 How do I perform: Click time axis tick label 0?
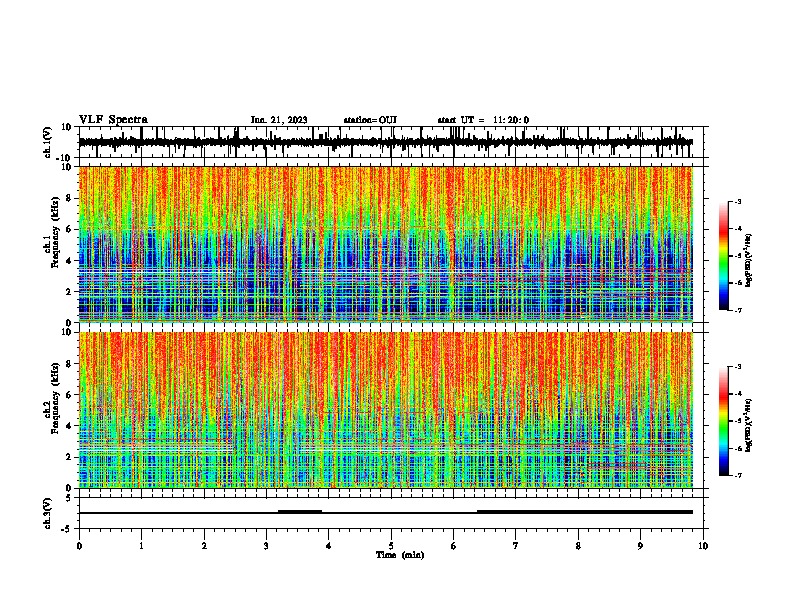(x=79, y=546)
